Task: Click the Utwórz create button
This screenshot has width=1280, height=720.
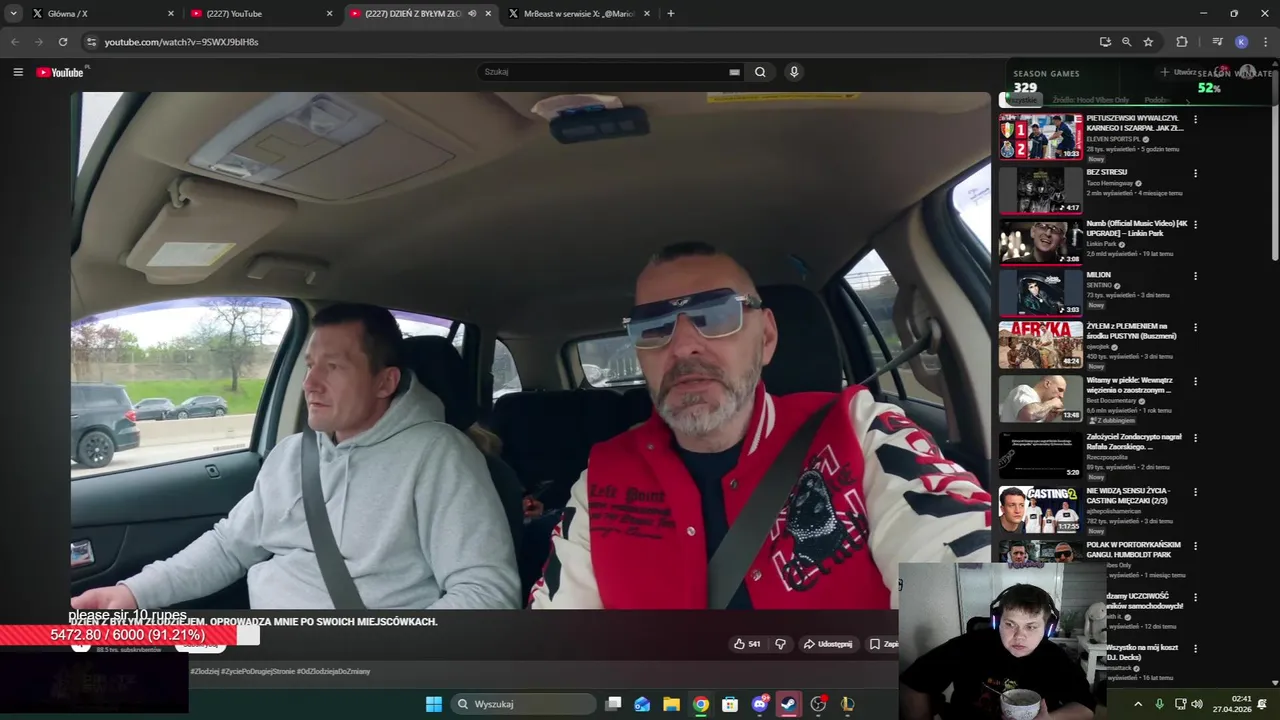Action: [1177, 72]
